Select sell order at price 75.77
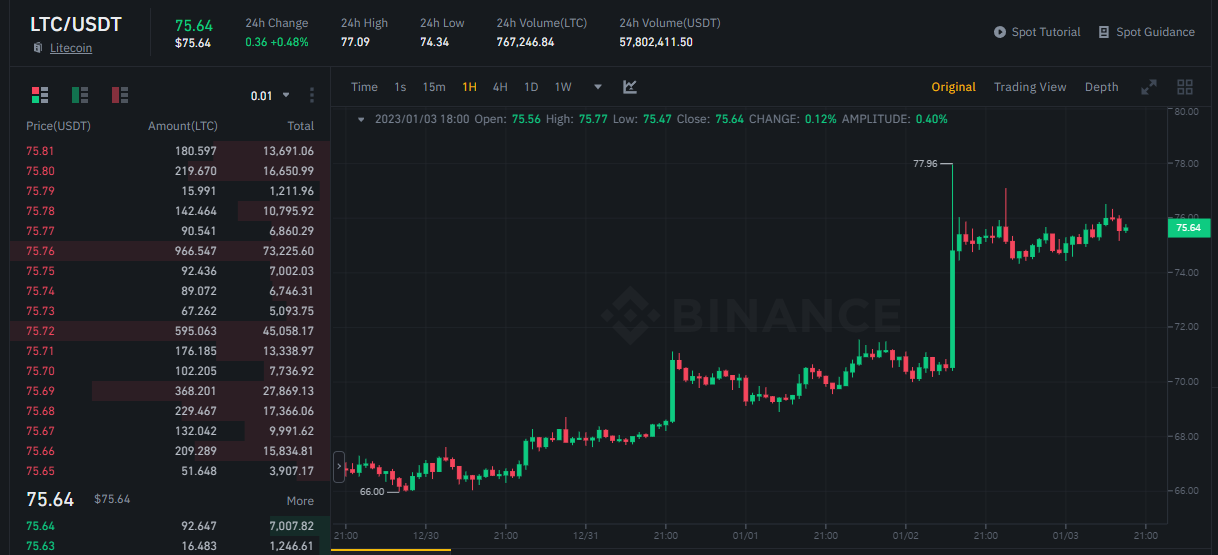Viewport: 1218px width, 555px height. click(170, 231)
